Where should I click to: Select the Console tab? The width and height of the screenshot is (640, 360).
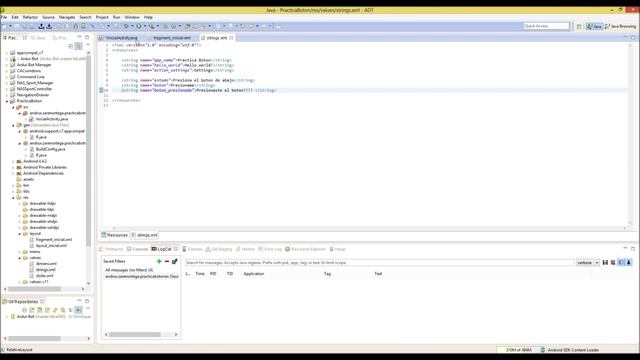[137, 249]
